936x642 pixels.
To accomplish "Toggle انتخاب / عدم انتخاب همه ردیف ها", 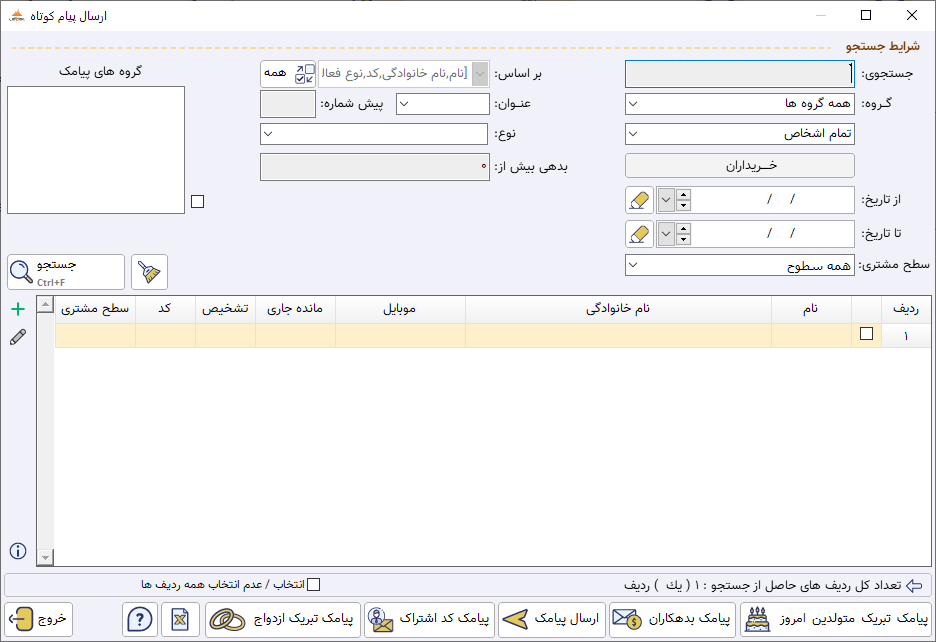I will [x=313, y=585].
